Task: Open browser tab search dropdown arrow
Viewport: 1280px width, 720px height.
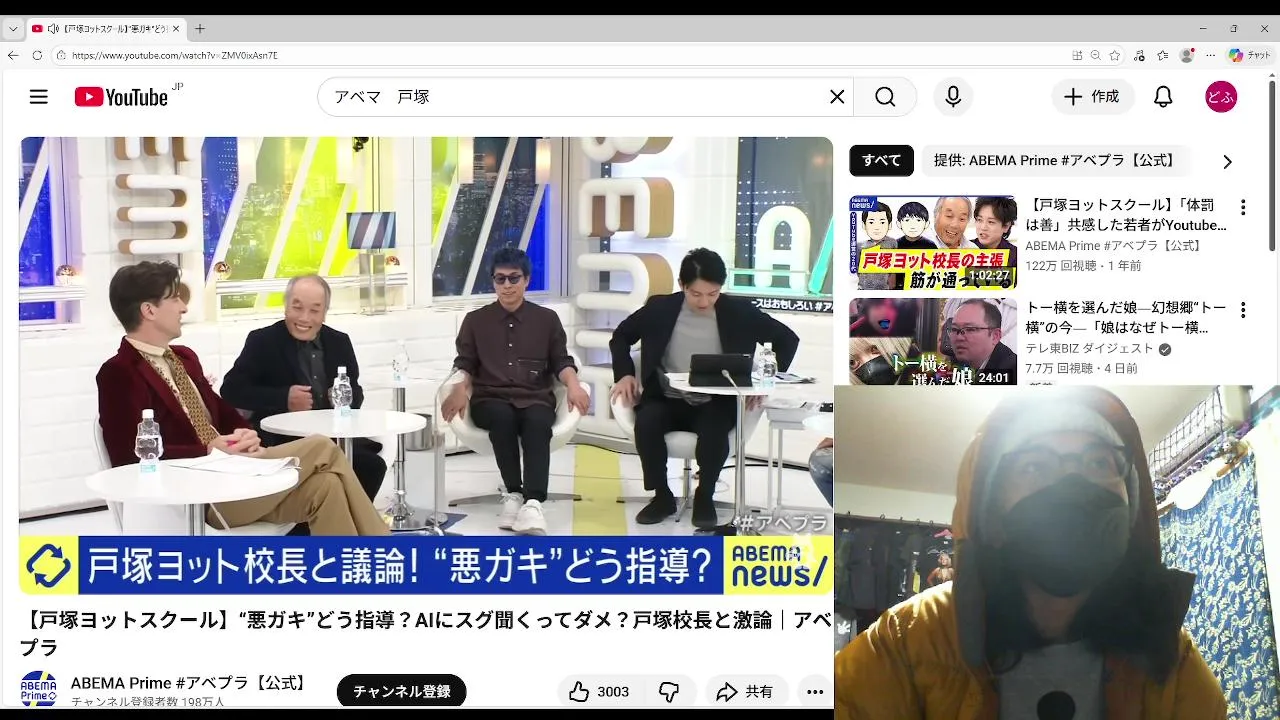Action: [13, 29]
